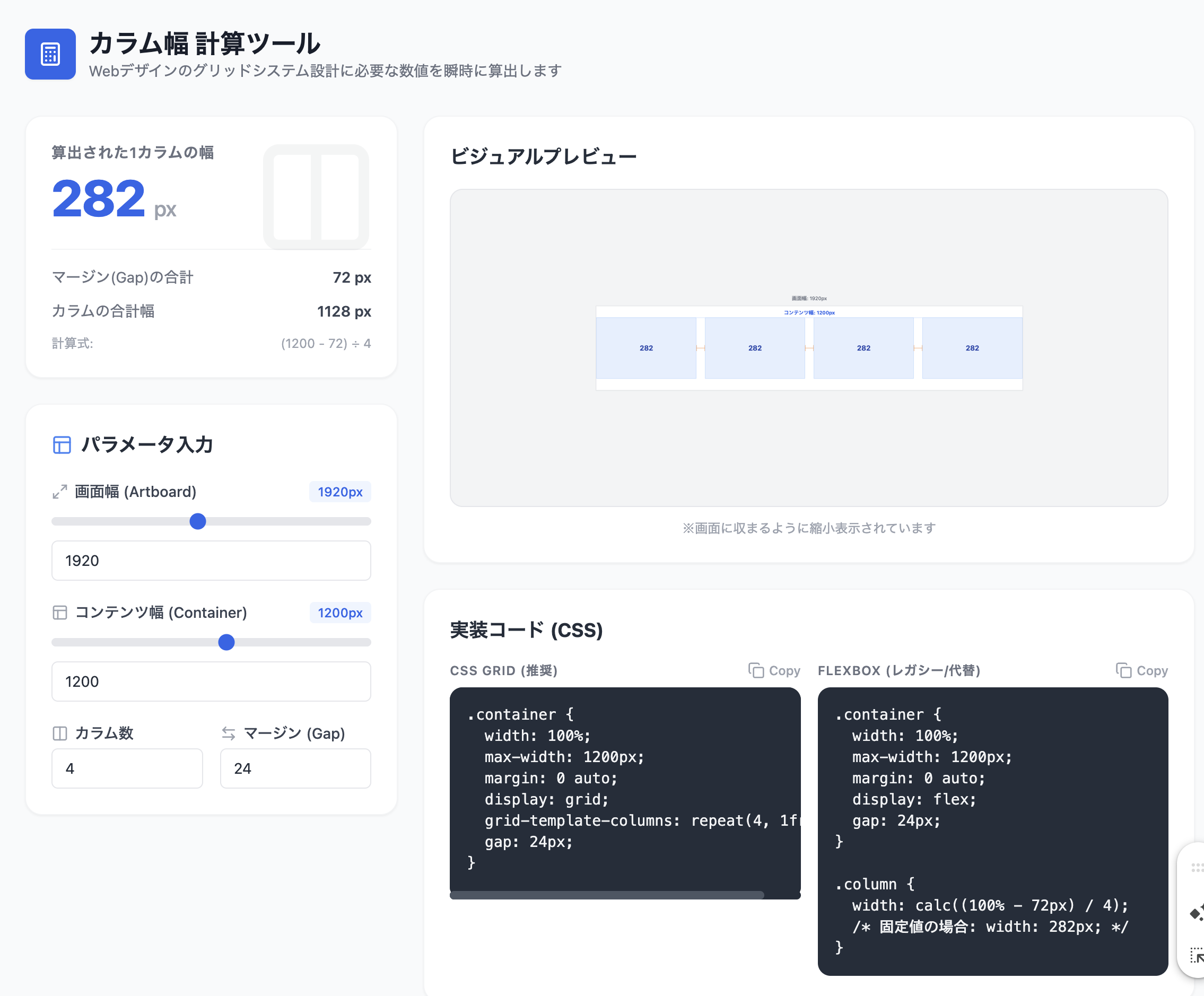Click the columns icon beside カラム数 label

59,733
